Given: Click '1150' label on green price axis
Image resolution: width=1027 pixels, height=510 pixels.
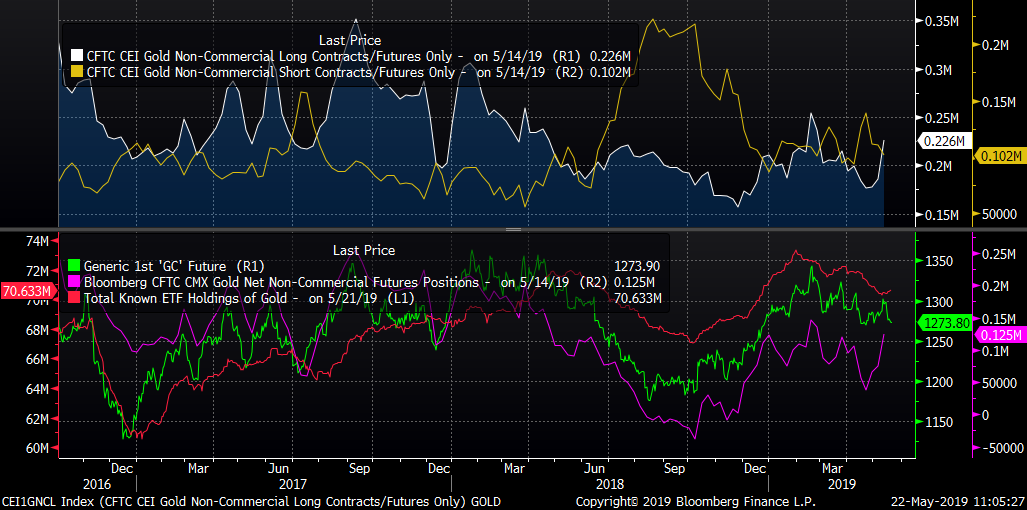Looking at the screenshot, I should tap(937, 422).
